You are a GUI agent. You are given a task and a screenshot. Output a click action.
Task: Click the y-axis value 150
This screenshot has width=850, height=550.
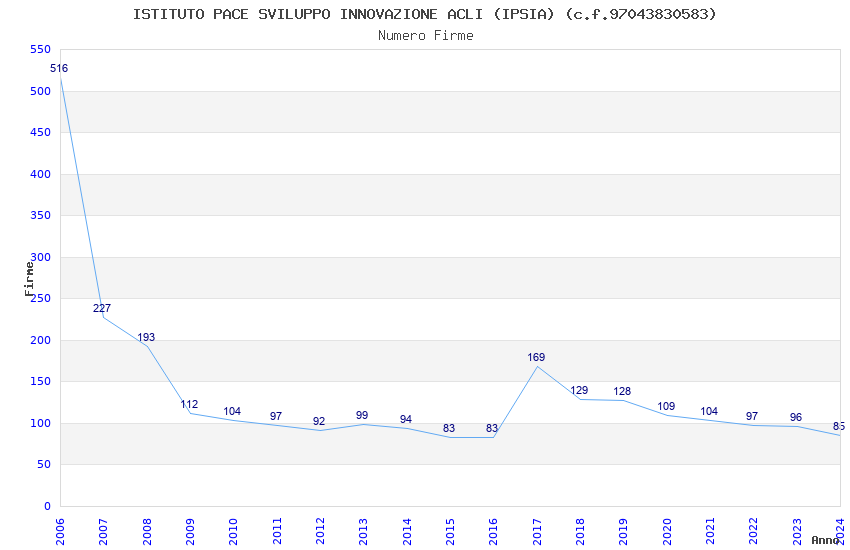[x=41, y=381]
